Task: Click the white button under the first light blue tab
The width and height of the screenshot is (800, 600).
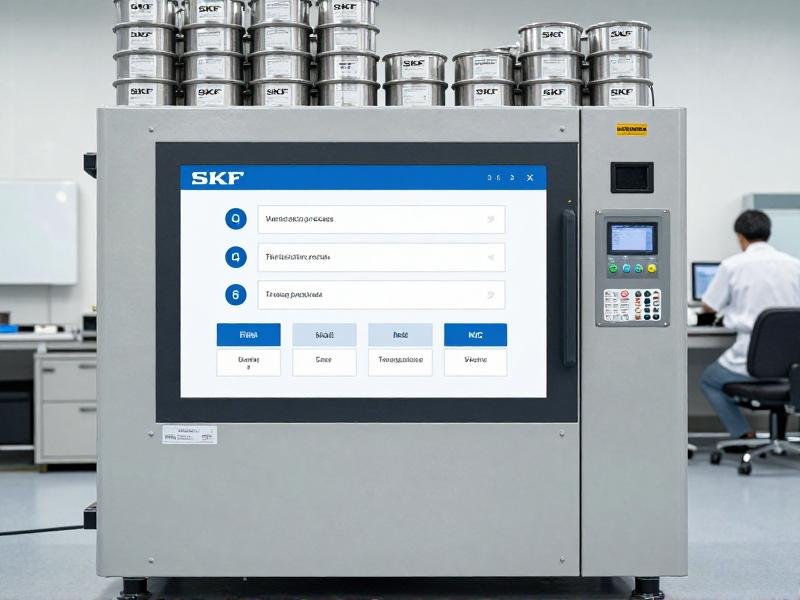Action: coord(324,362)
